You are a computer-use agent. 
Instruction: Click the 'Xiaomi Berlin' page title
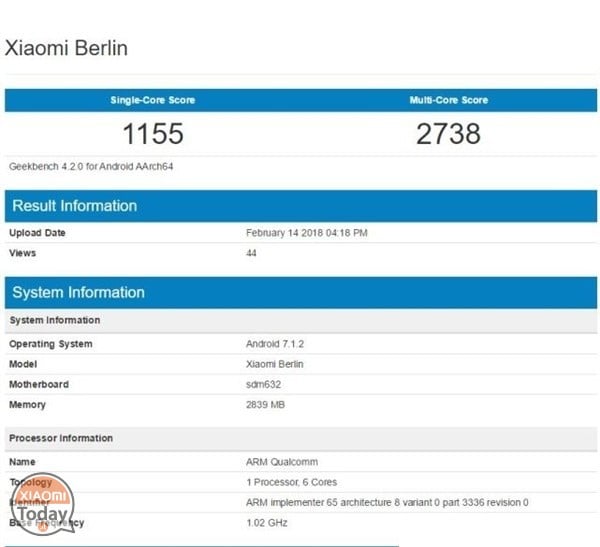coord(66,48)
